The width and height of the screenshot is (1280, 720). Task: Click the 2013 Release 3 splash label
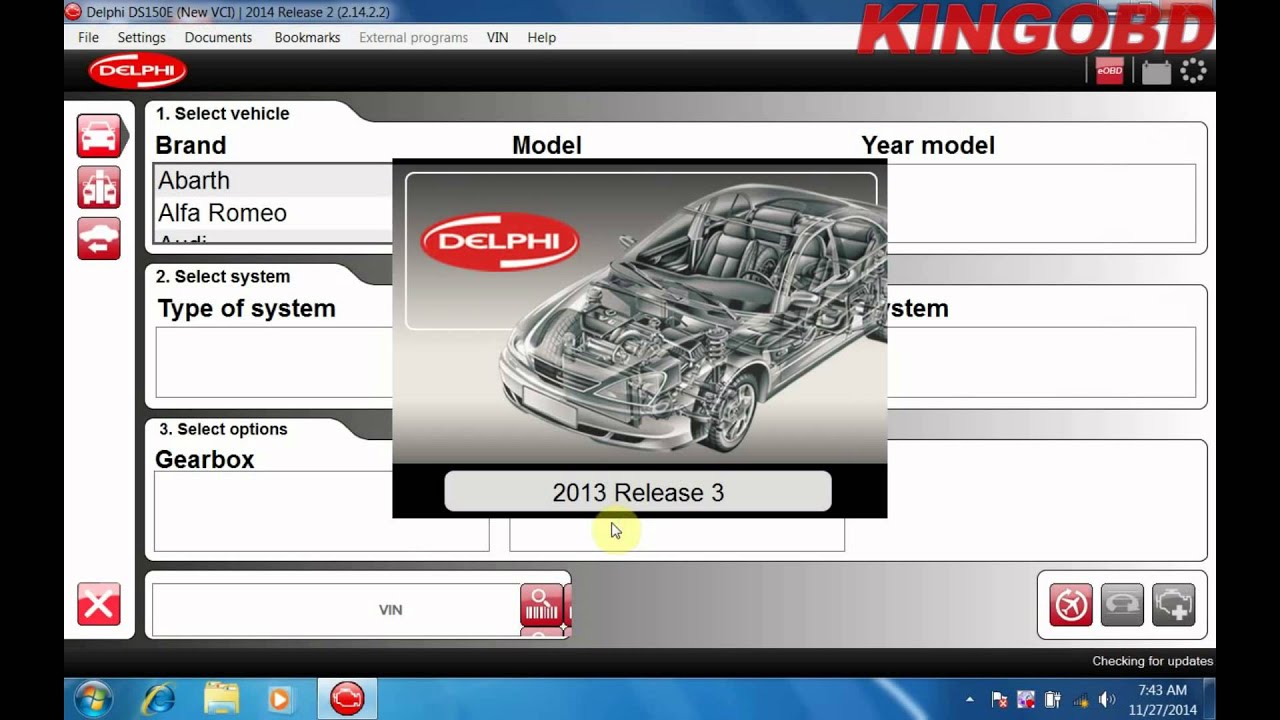click(x=638, y=492)
